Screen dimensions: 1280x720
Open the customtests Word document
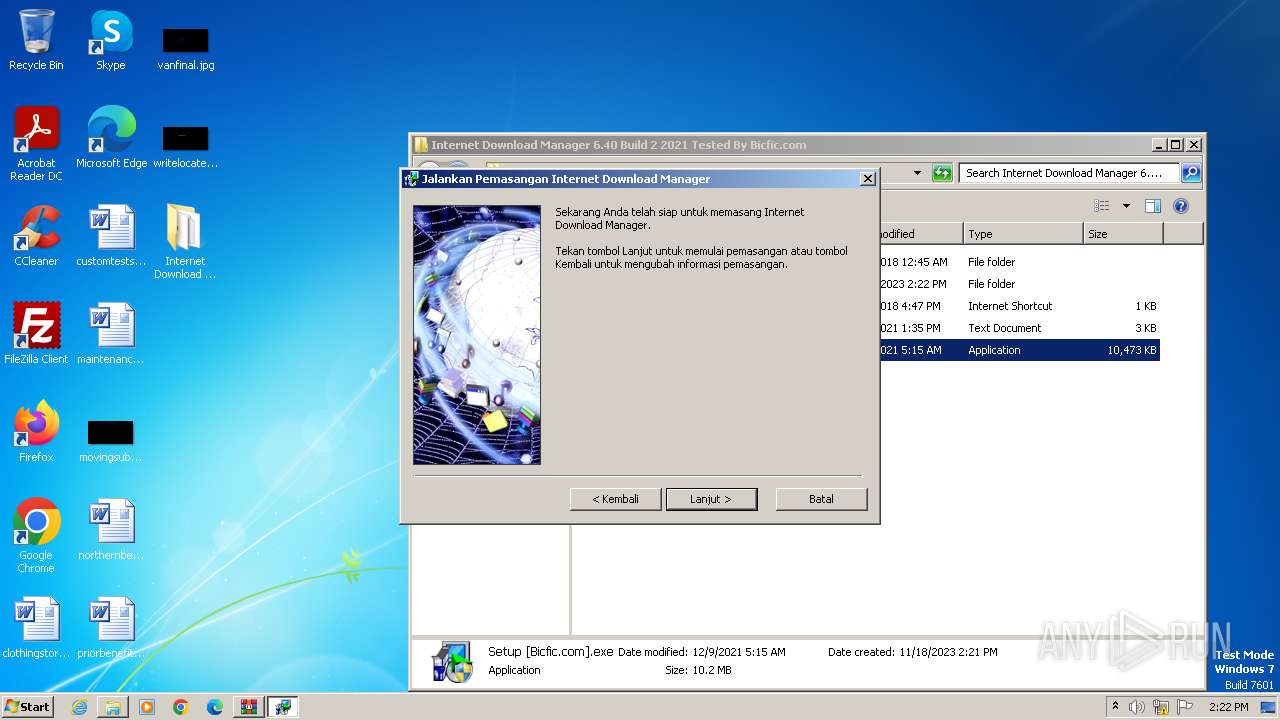pyautogui.click(x=111, y=235)
